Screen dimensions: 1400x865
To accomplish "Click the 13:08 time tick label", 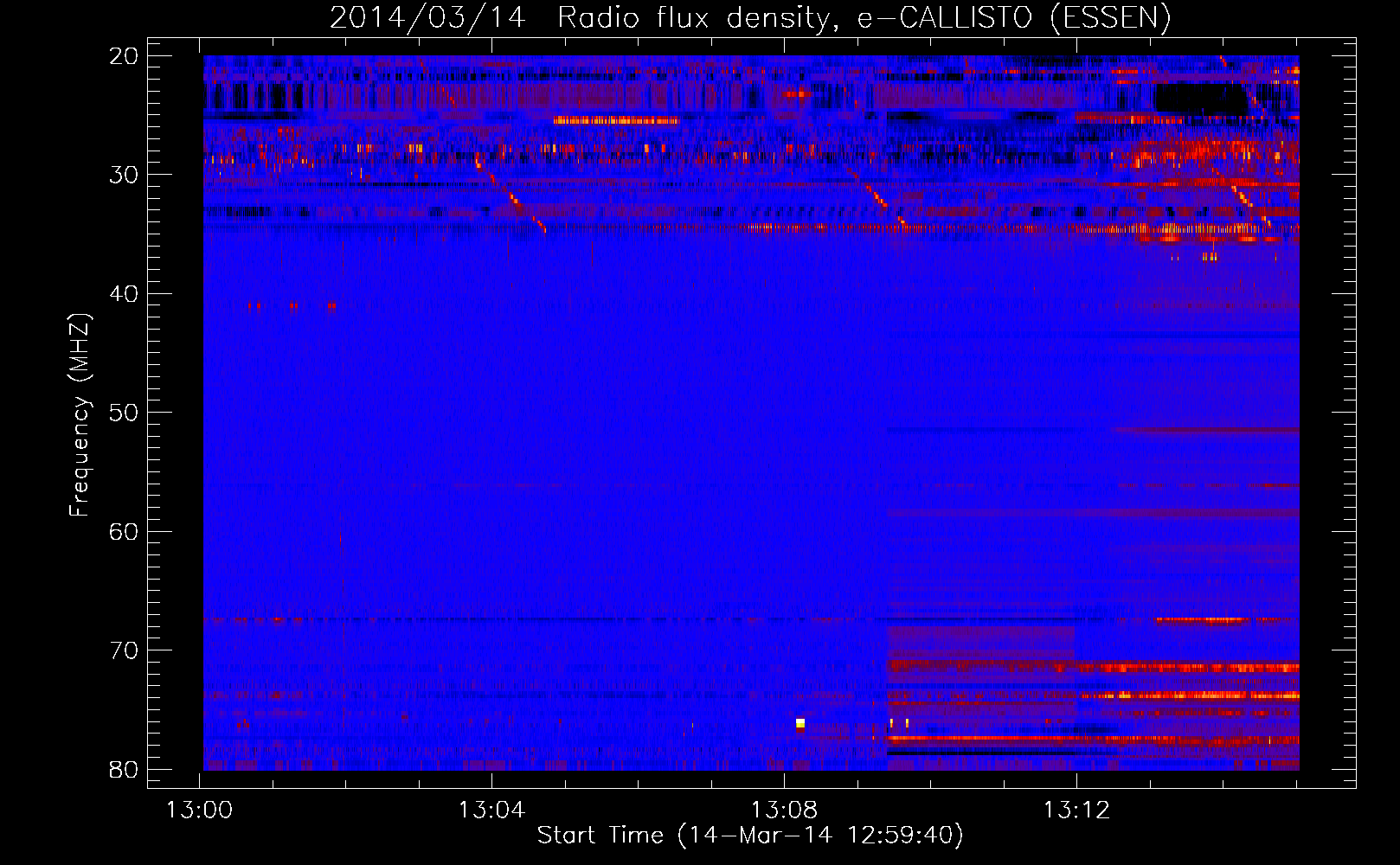I will [x=784, y=811].
